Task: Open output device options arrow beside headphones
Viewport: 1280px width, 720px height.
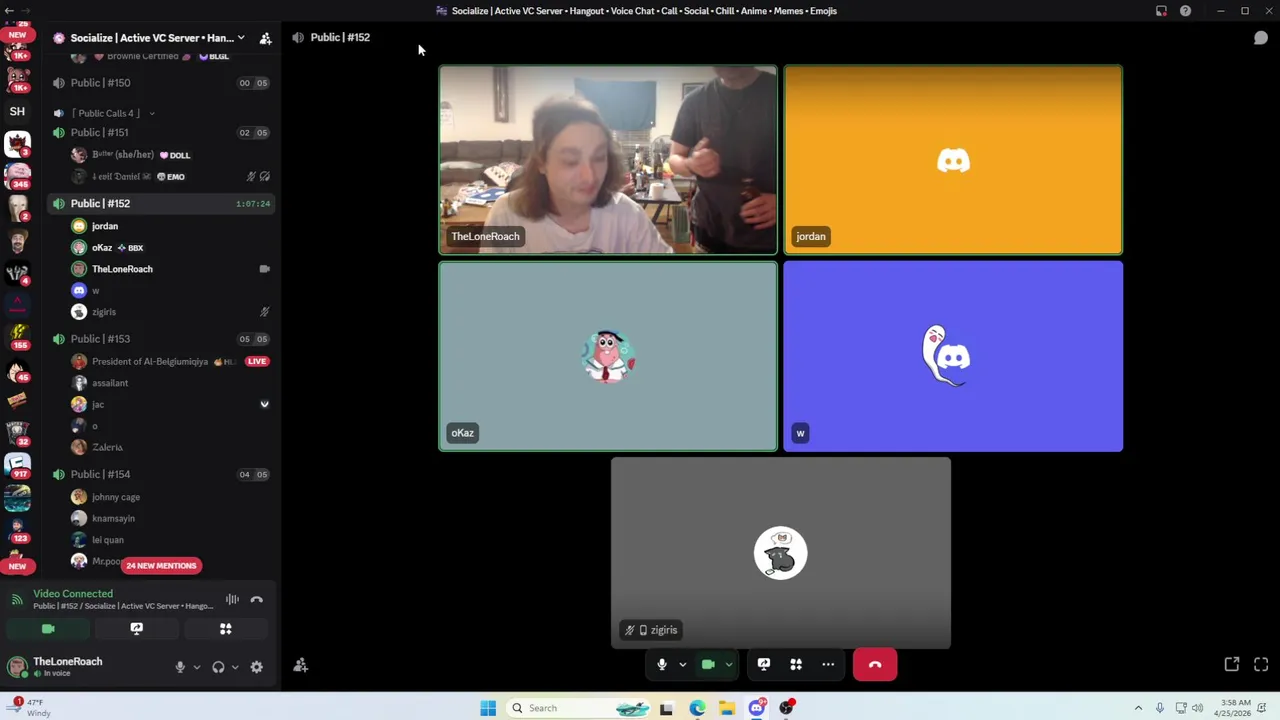Action: [235, 667]
